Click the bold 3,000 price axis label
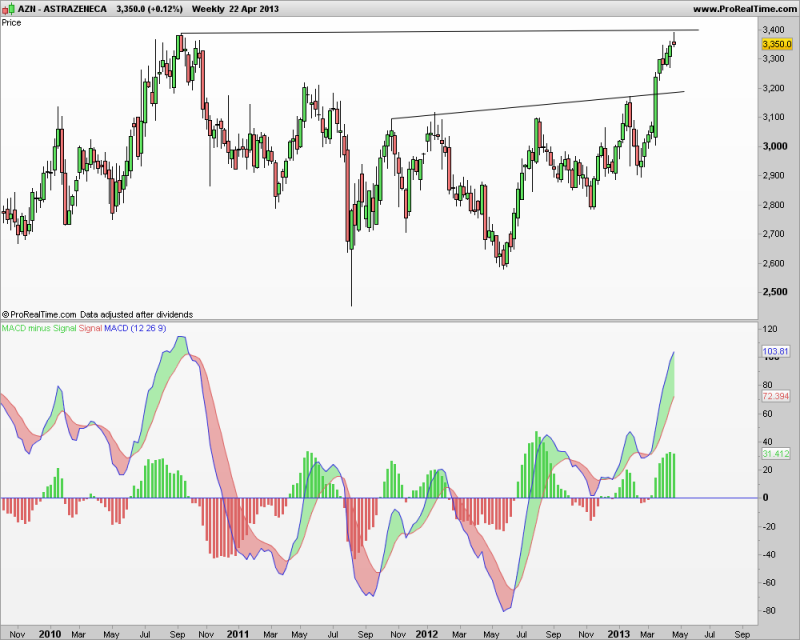The image size is (800, 640). pyautogui.click(x=774, y=146)
